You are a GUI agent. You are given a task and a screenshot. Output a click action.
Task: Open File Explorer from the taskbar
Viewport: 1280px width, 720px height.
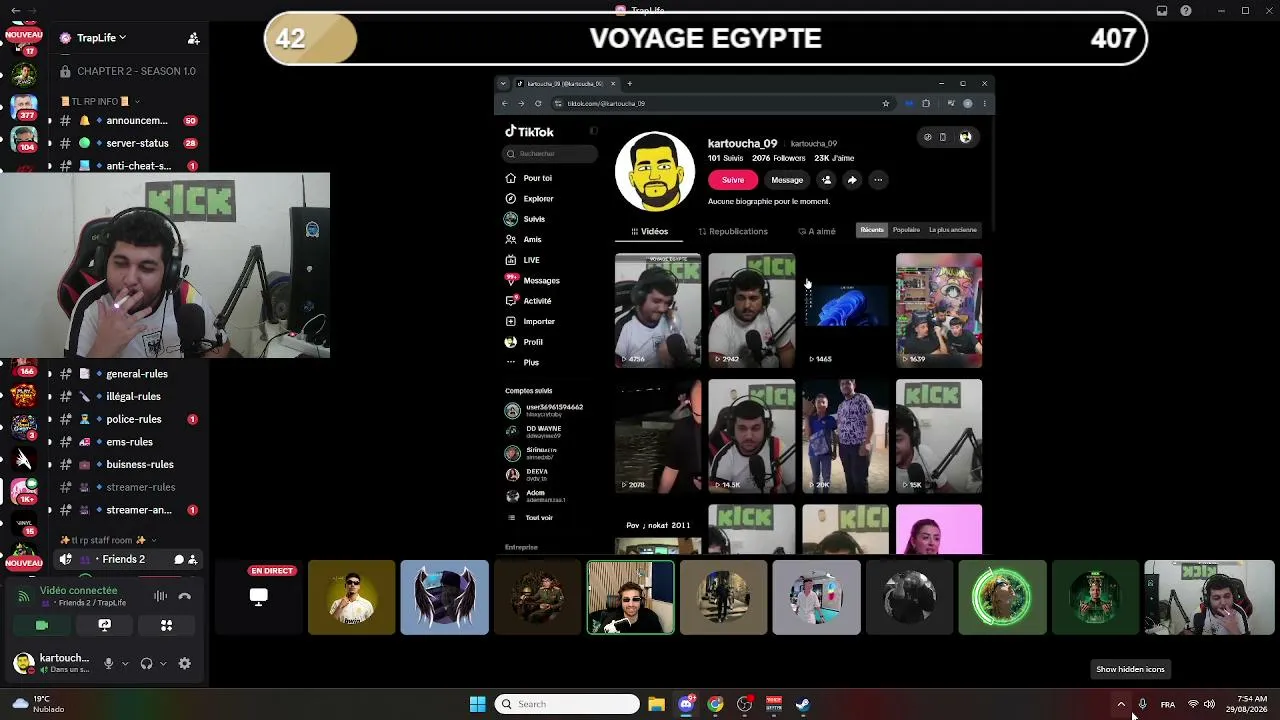click(x=656, y=704)
